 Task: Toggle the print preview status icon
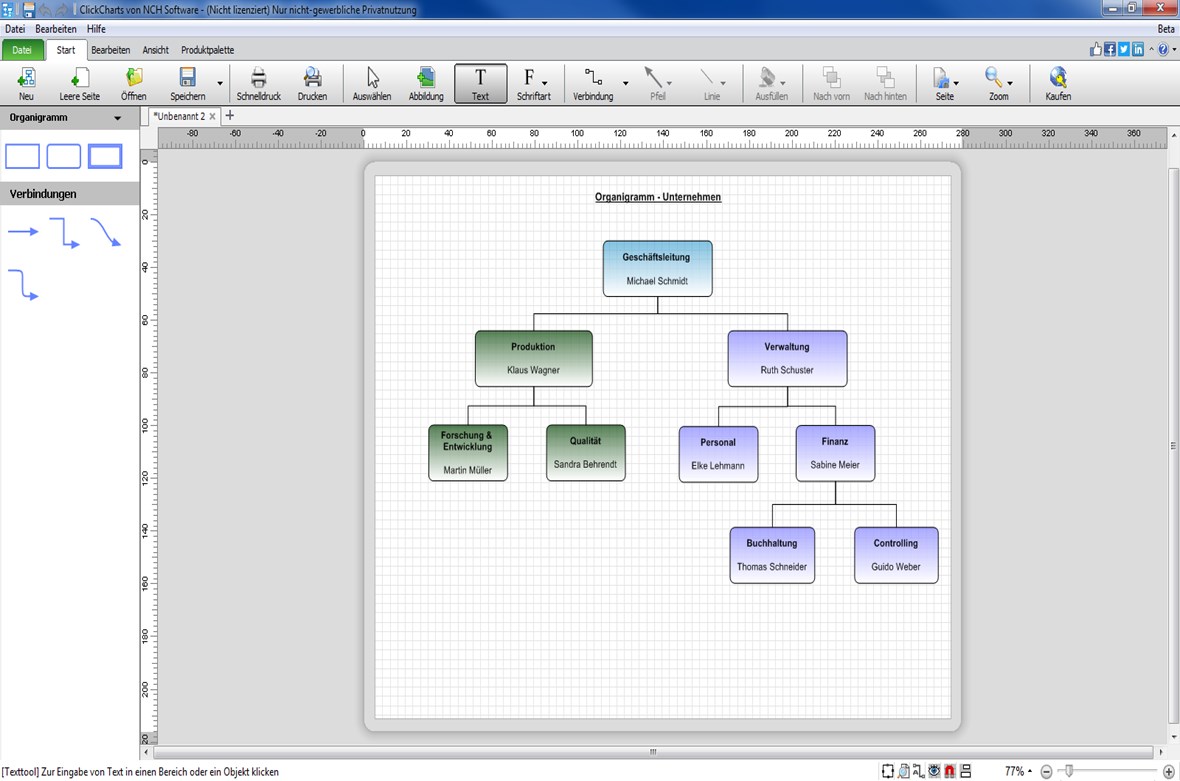(x=903, y=771)
